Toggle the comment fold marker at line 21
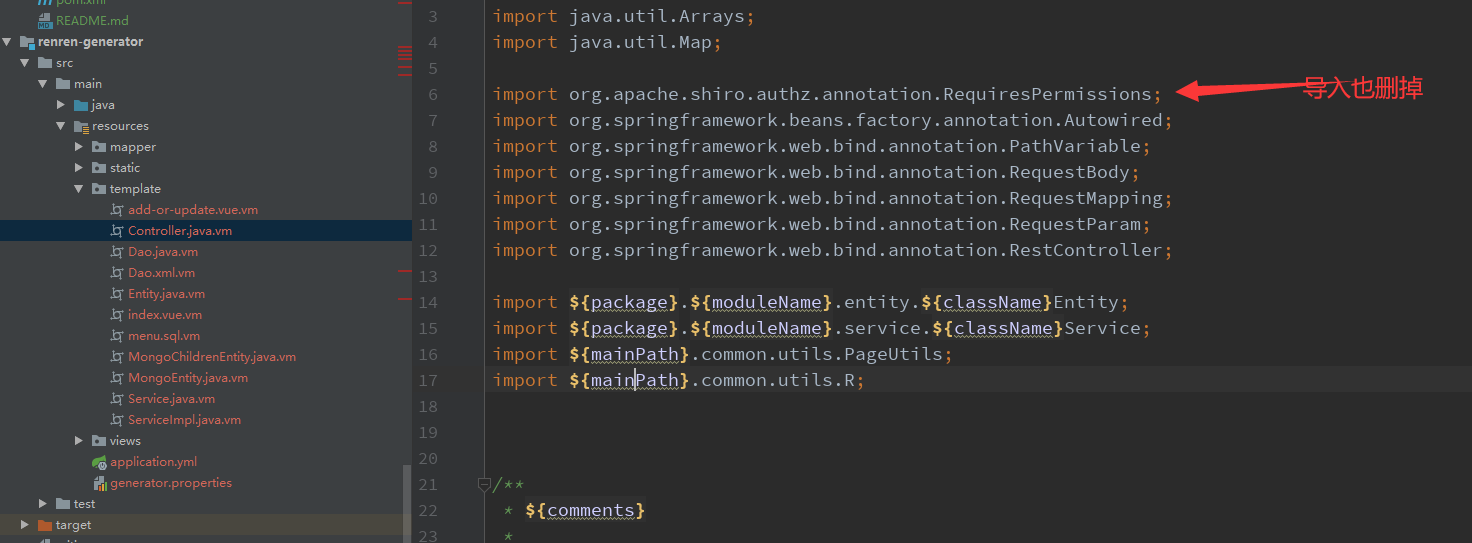Image resolution: width=1472 pixels, height=543 pixels. 484,484
